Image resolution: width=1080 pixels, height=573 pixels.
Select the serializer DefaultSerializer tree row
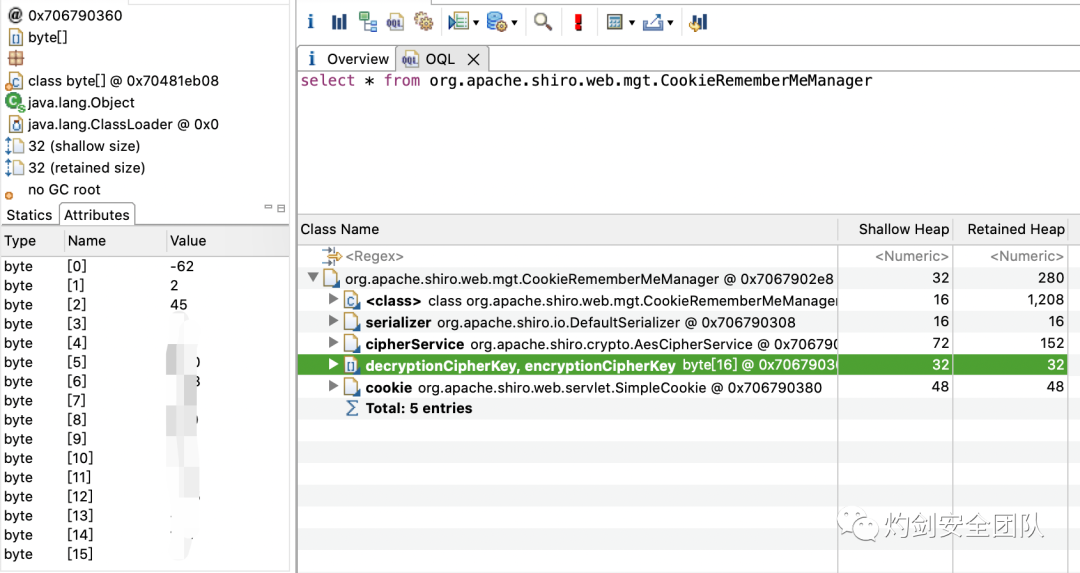point(683,322)
